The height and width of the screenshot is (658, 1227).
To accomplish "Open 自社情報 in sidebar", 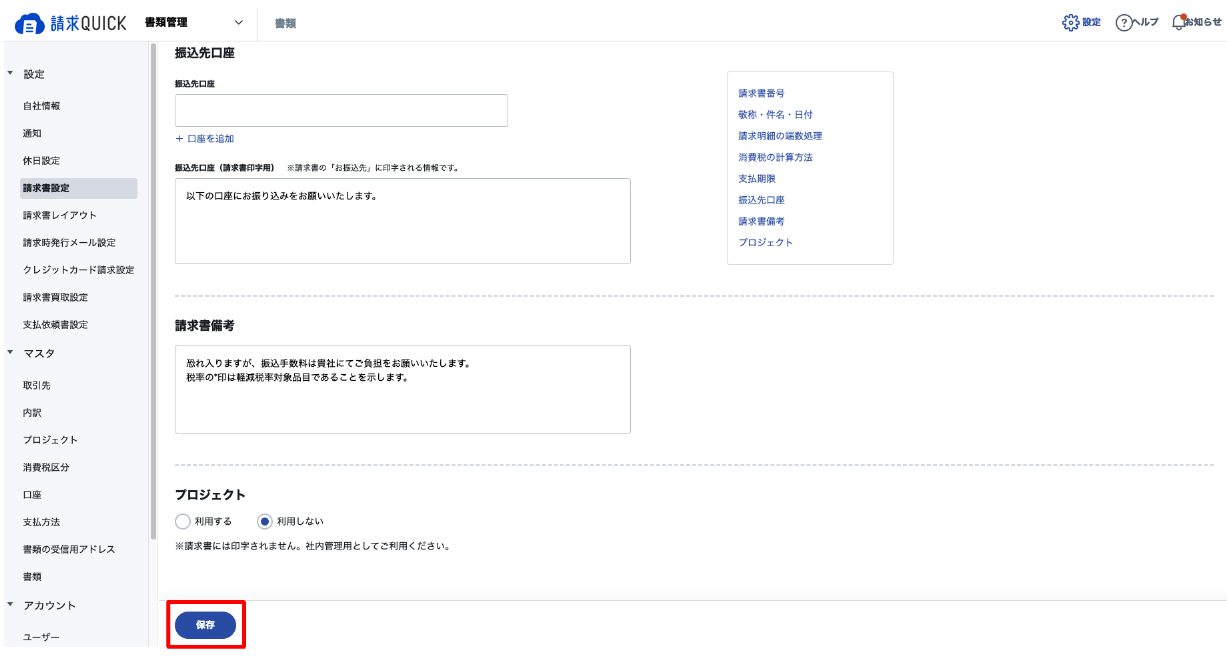I will pos(41,105).
